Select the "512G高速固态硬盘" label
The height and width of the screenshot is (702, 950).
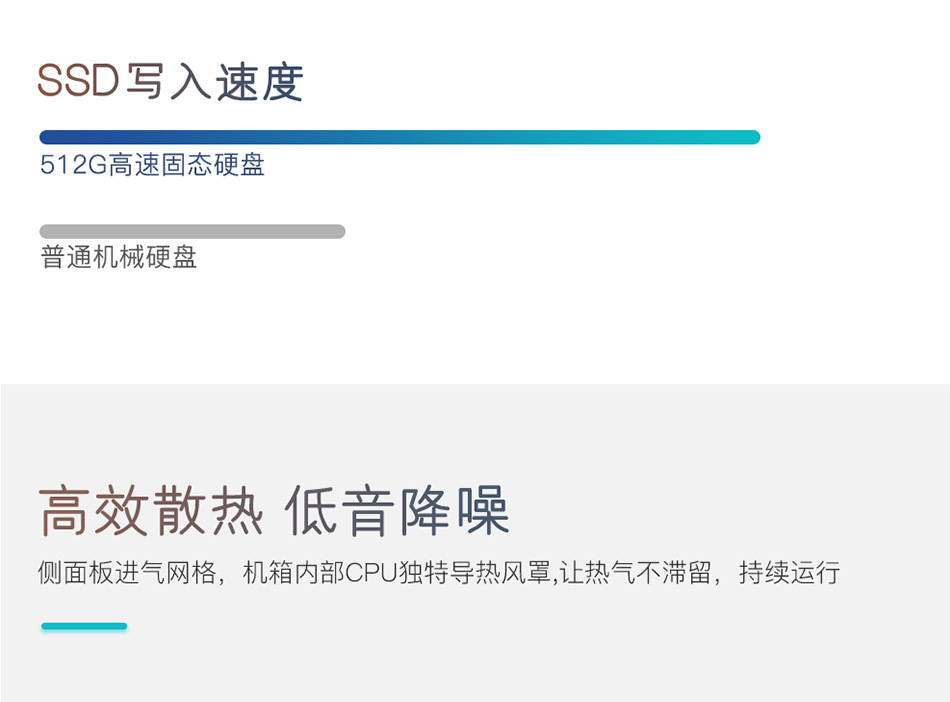click(x=152, y=165)
